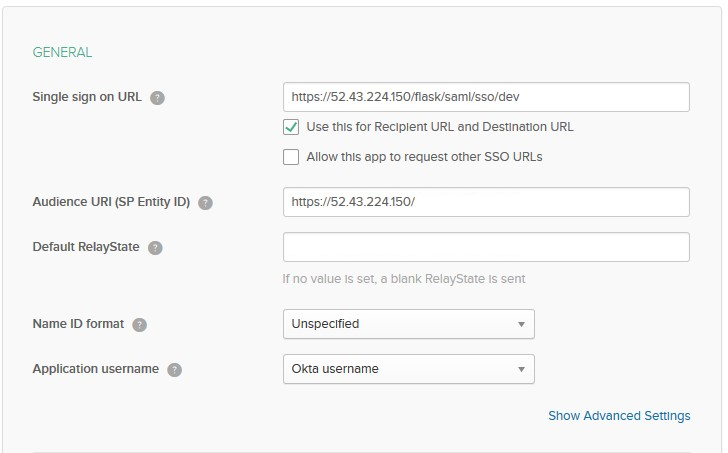
Task: Uncheck Use this for Recipient URL and Destination URL
Action: click(x=291, y=127)
